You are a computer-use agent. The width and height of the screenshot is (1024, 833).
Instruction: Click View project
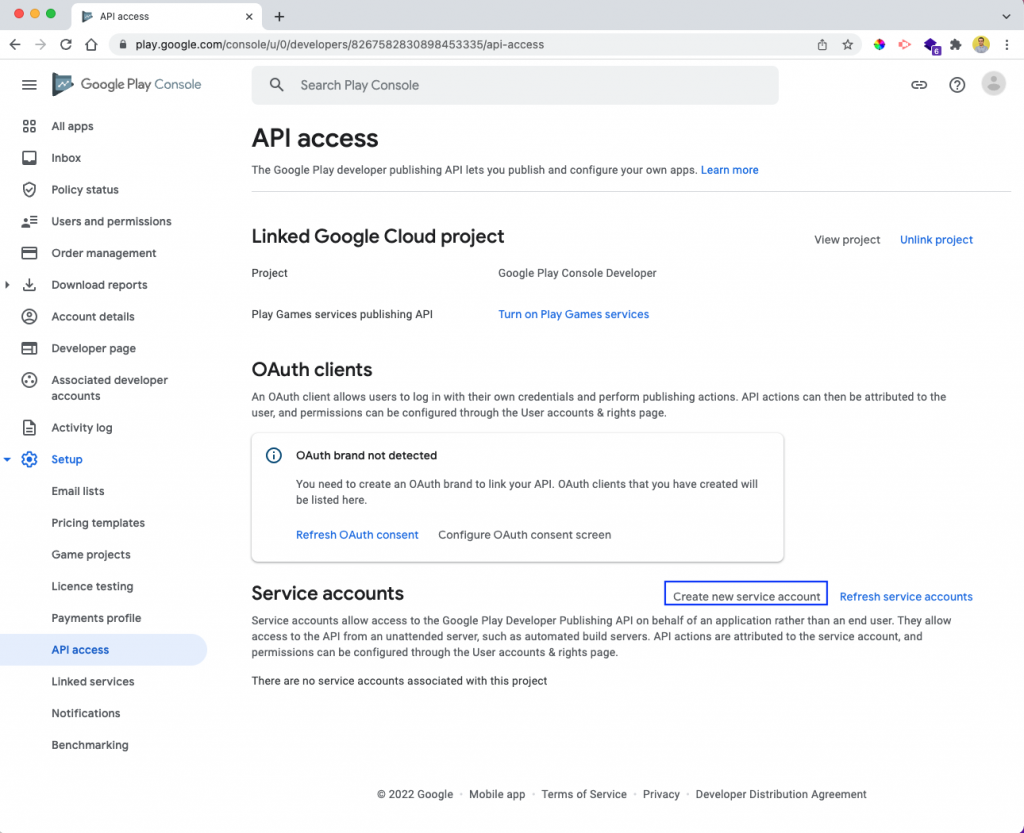[x=847, y=240]
